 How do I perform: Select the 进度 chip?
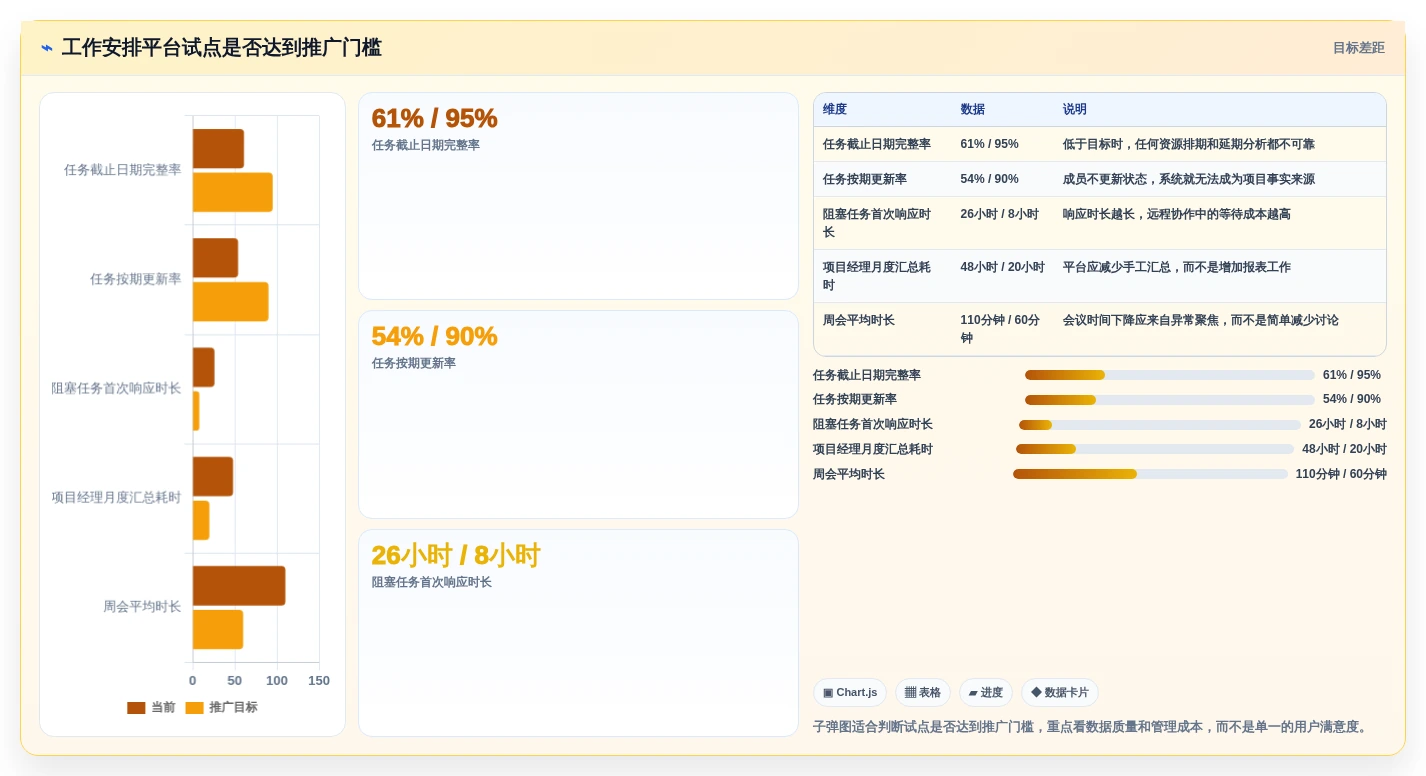pos(985,692)
